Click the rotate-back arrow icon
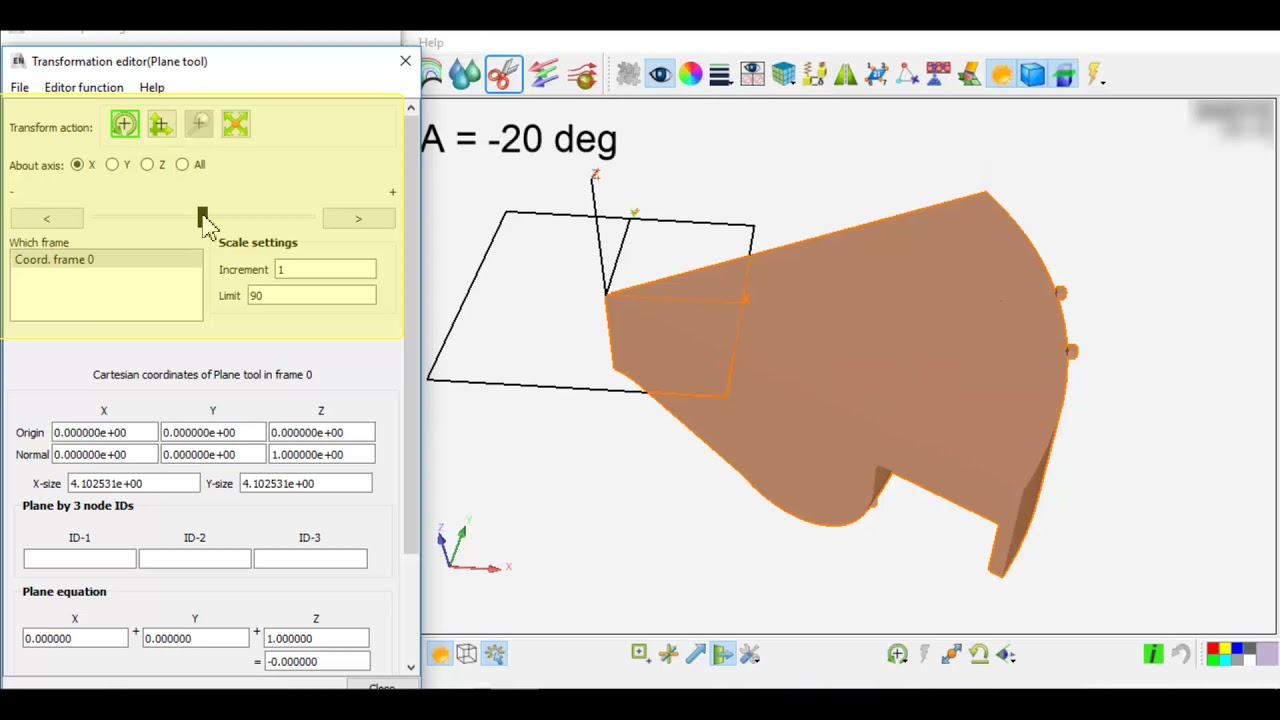Image resolution: width=1280 pixels, height=720 pixels. (978, 654)
